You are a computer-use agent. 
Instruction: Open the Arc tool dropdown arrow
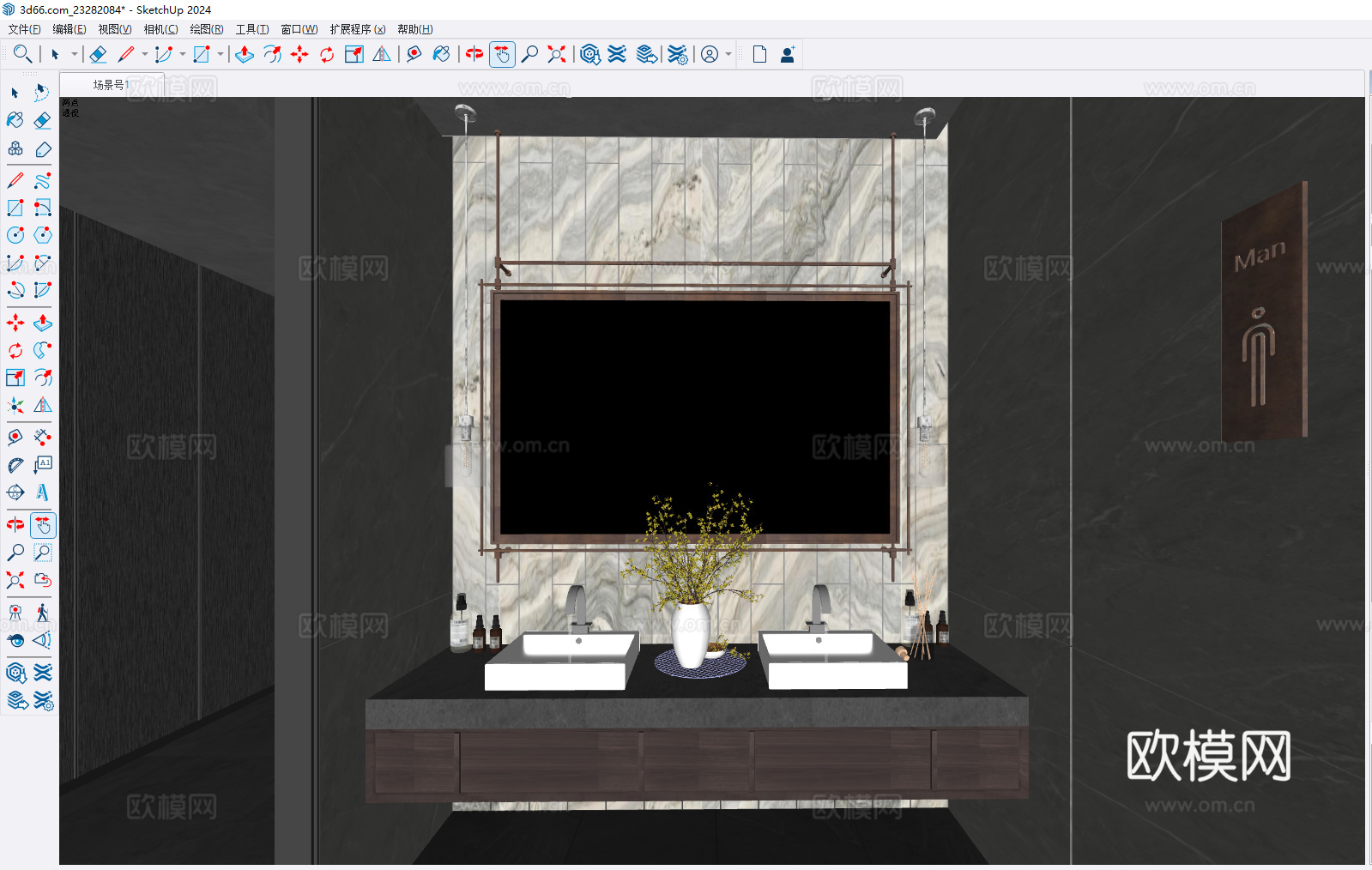click(x=183, y=54)
